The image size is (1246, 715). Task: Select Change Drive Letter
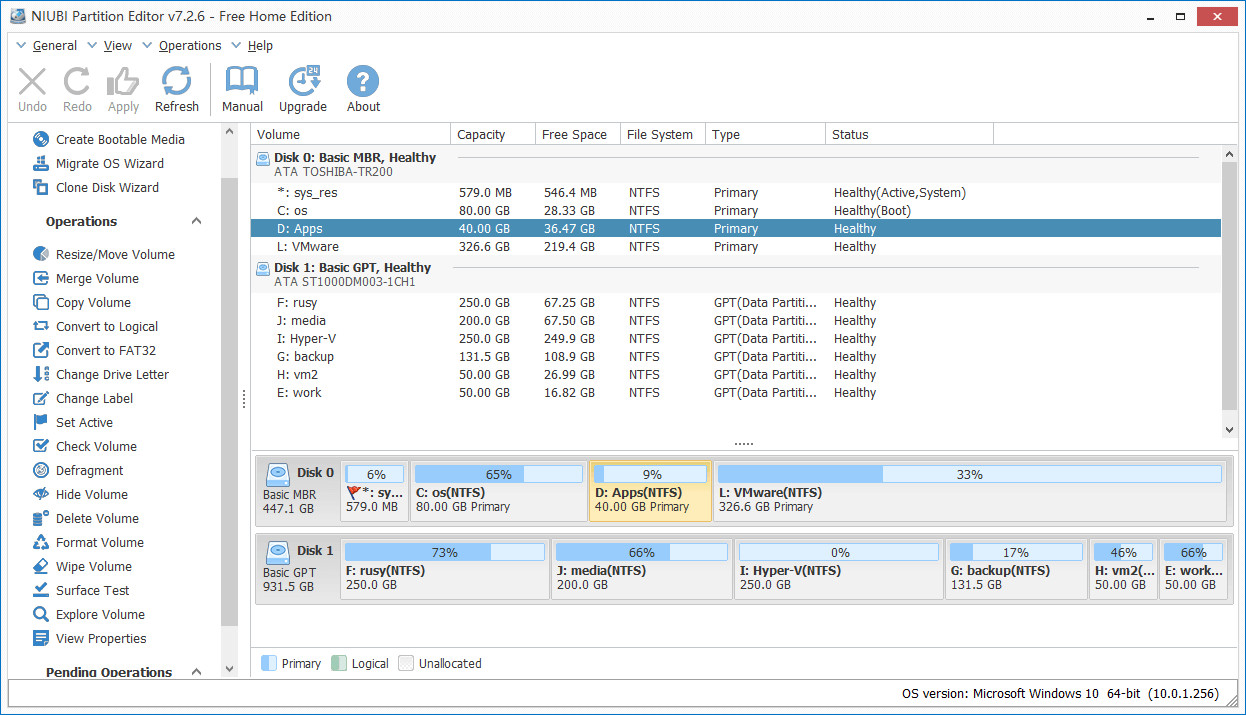101,374
